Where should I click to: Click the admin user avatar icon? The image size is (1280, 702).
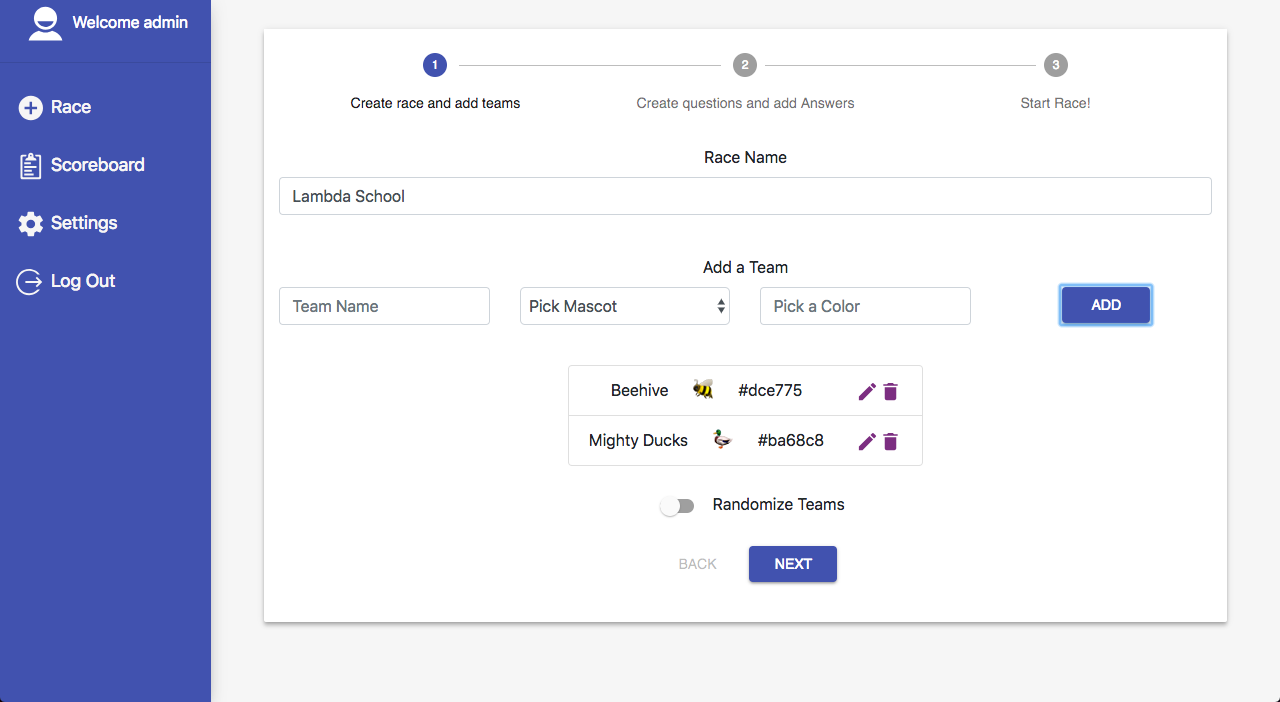click(45, 23)
